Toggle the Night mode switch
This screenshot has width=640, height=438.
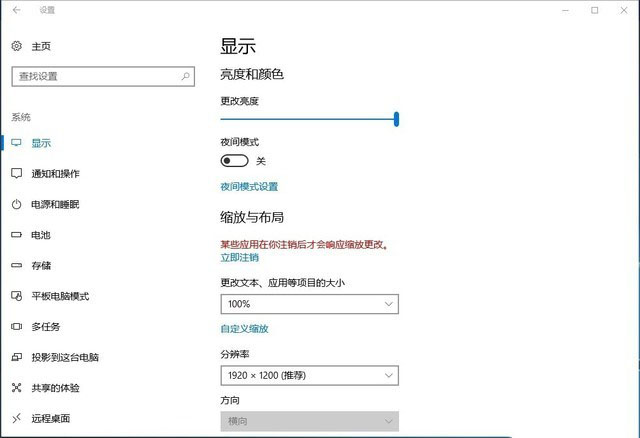234,161
